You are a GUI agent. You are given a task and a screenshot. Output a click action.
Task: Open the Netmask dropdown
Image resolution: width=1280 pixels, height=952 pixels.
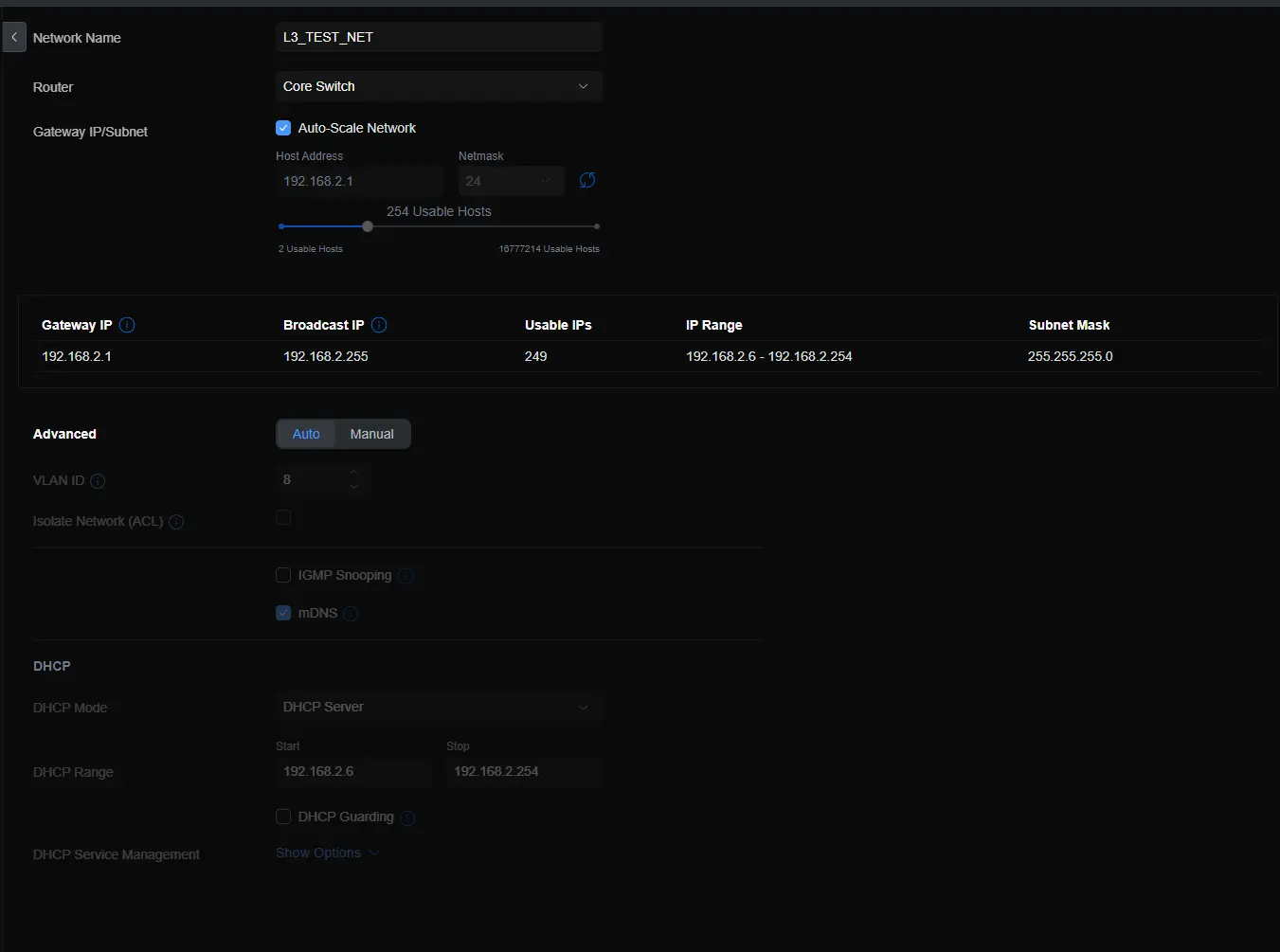[511, 181]
